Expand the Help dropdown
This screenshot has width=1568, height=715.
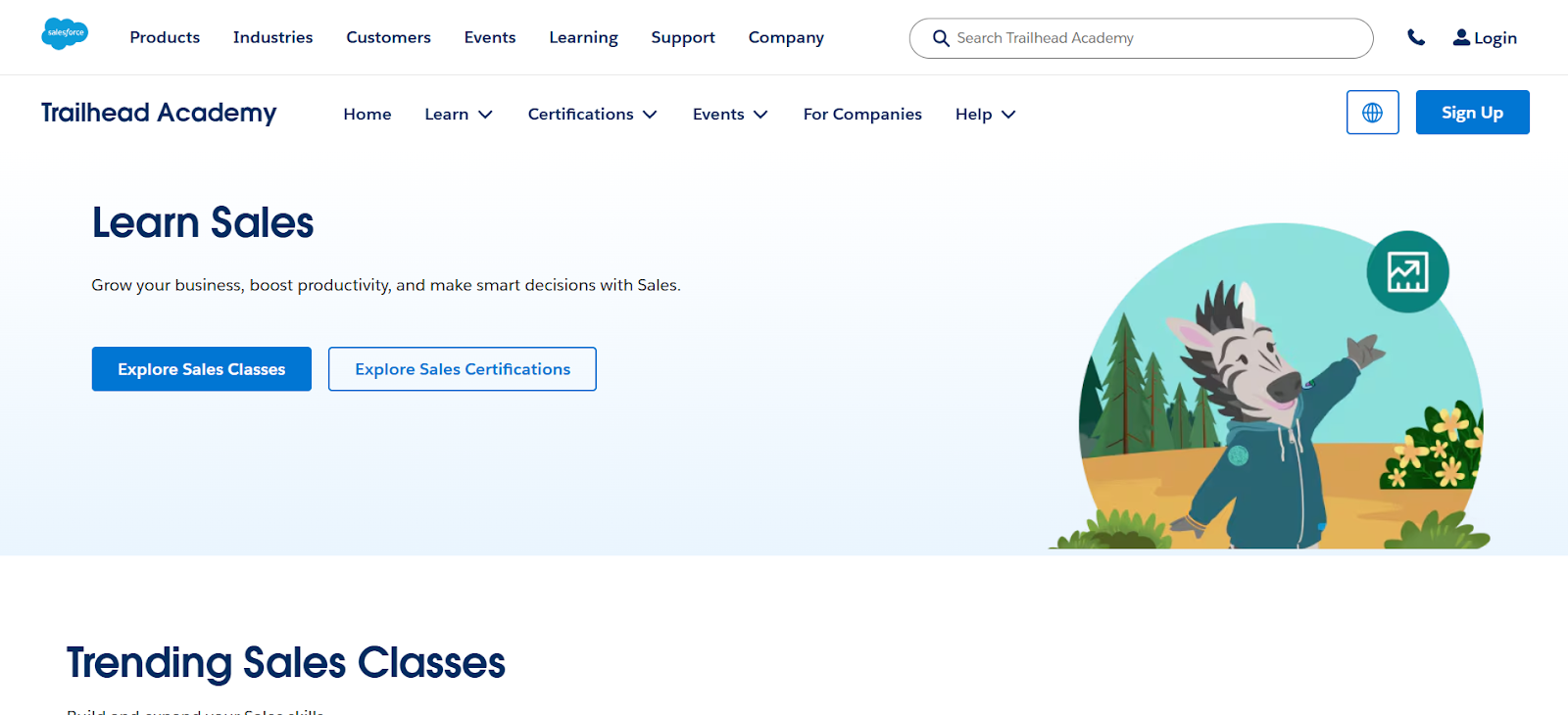pyautogui.click(x=986, y=114)
